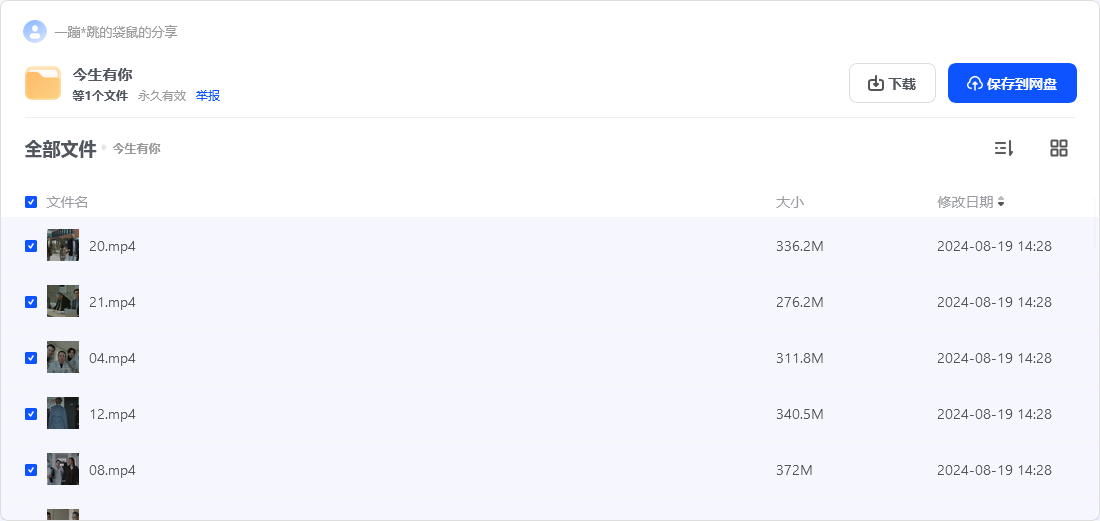Viewport: 1100px width, 521px height.
Task: Toggle the select-all files checkbox
Action: 31,202
